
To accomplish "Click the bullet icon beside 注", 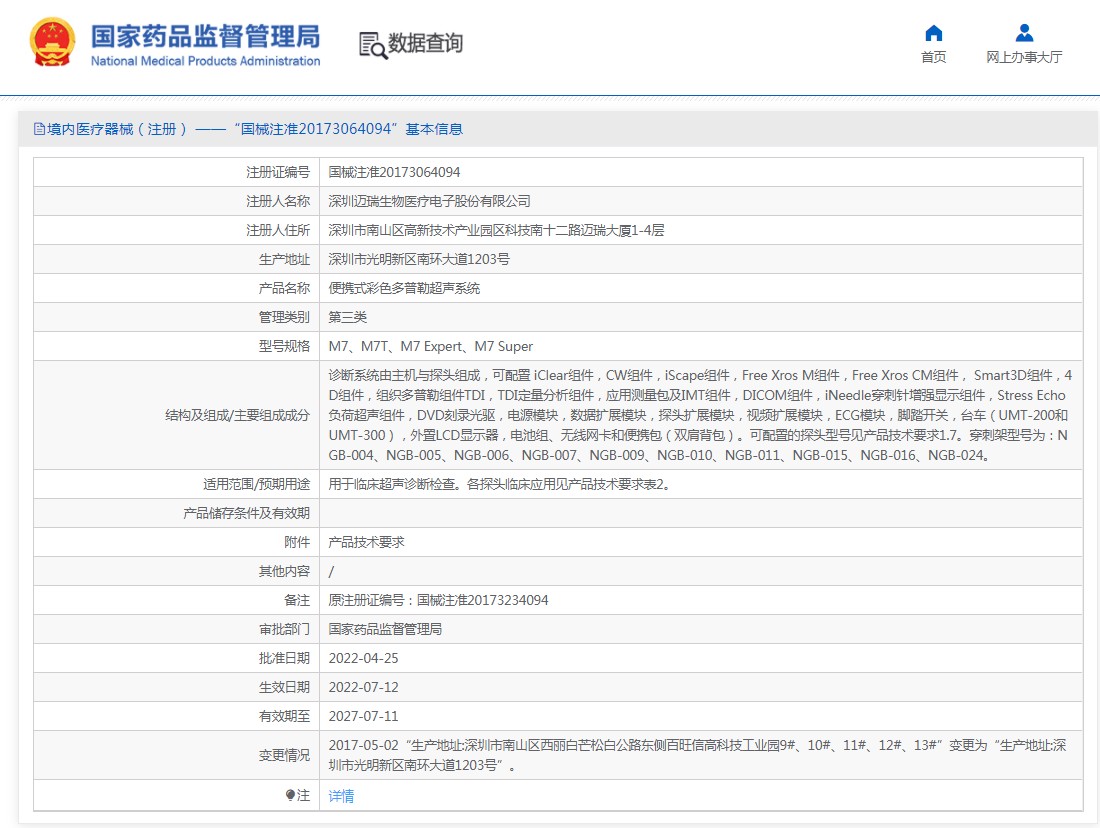I will 290,796.
